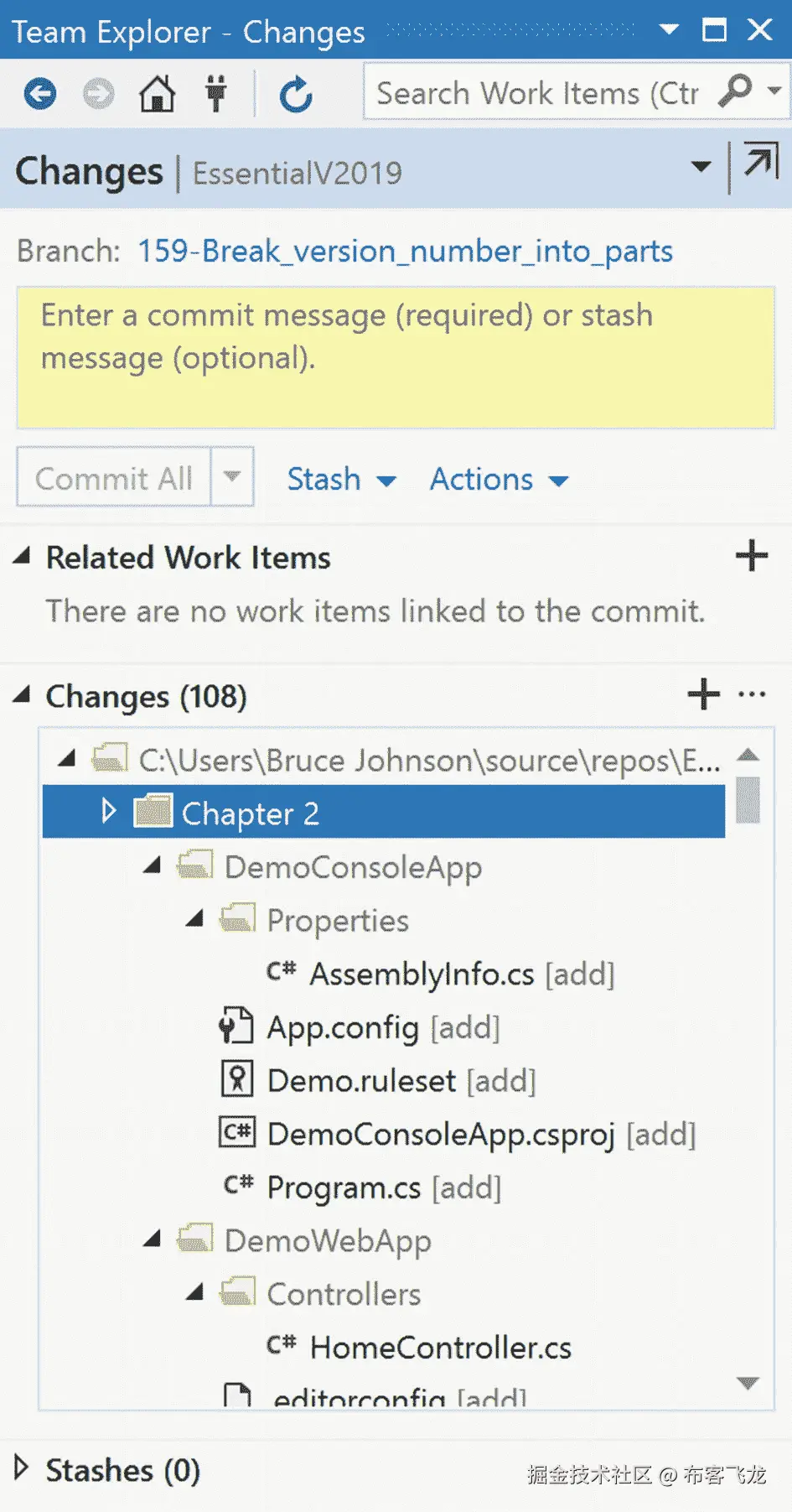
Task: Click the Manage Connections plug icon
Action: point(216,94)
